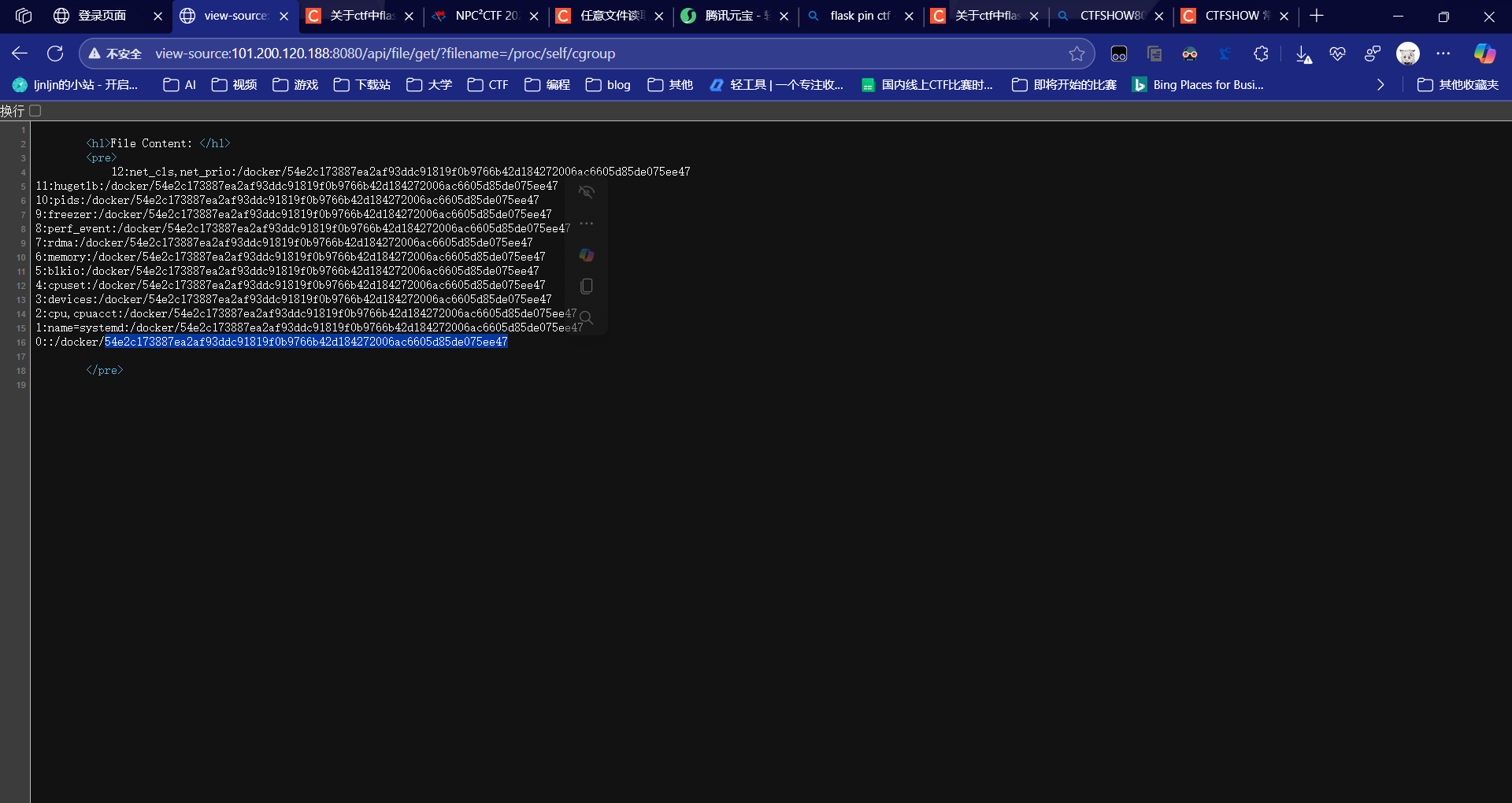Open the downloads icon showing a warning
This screenshot has width=1512, height=803.
coord(1304,54)
